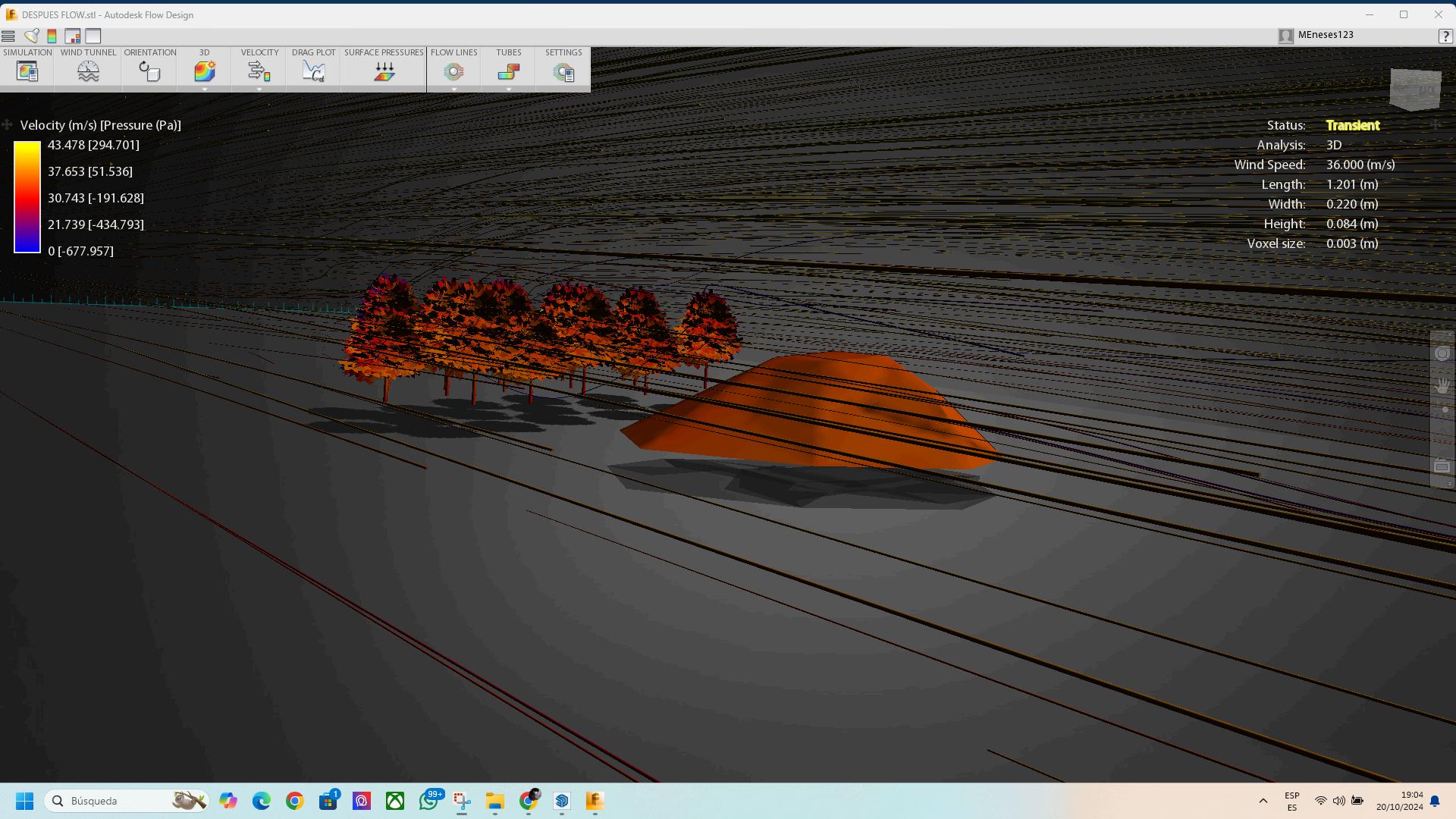Show the Drag Plot
The width and height of the screenshot is (1456, 819).
tap(313, 71)
